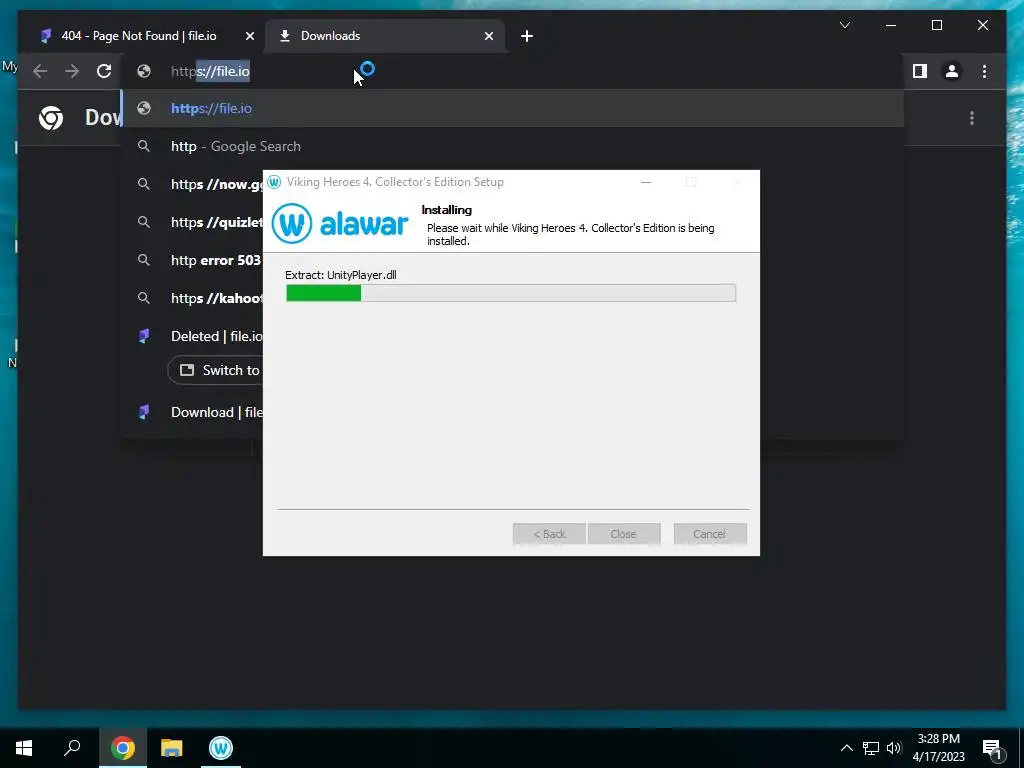Click the search icon beside 'http error 503'
This screenshot has height=768, width=1024.
144,260
